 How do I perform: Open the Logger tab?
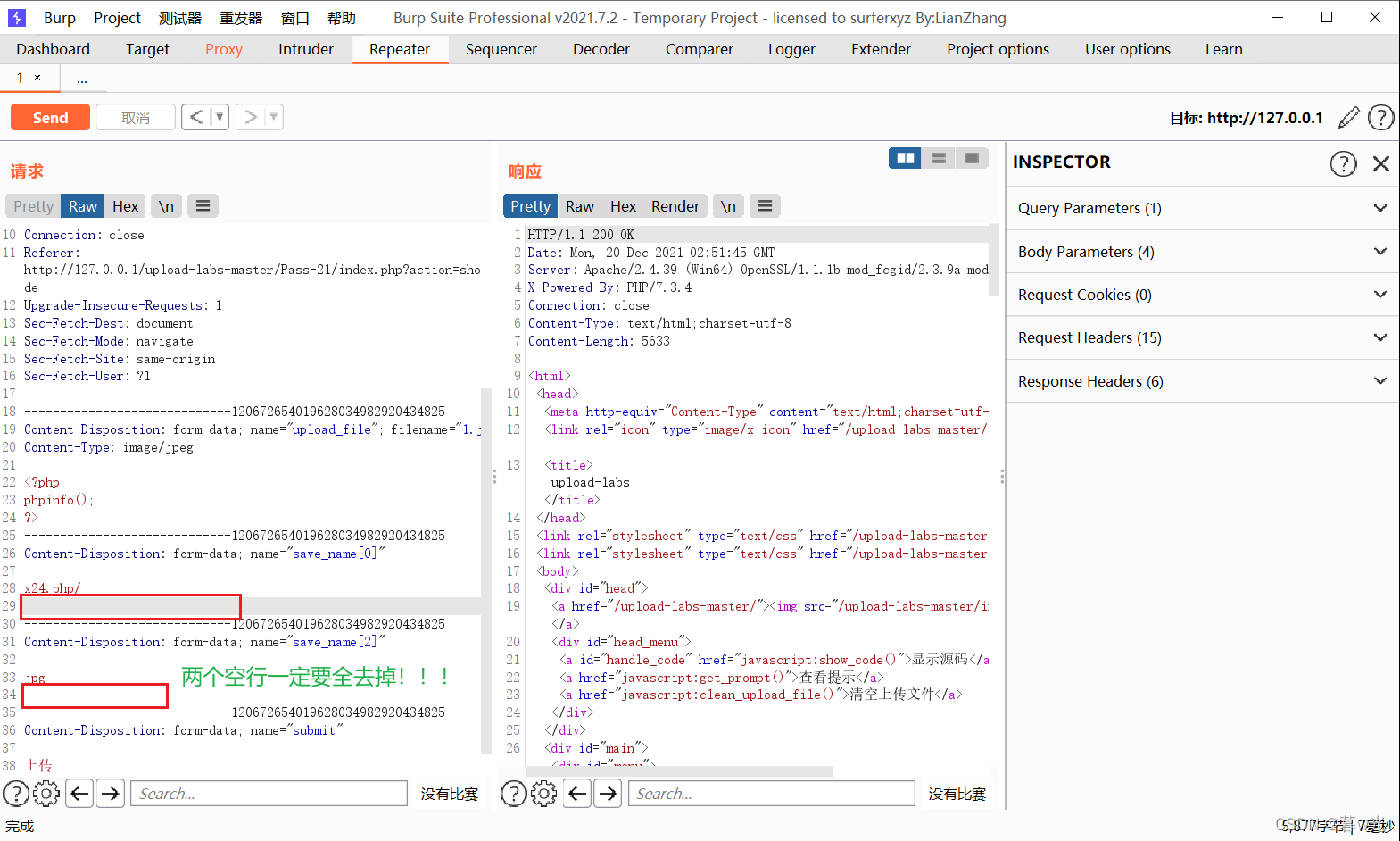[x=791, y=49]
